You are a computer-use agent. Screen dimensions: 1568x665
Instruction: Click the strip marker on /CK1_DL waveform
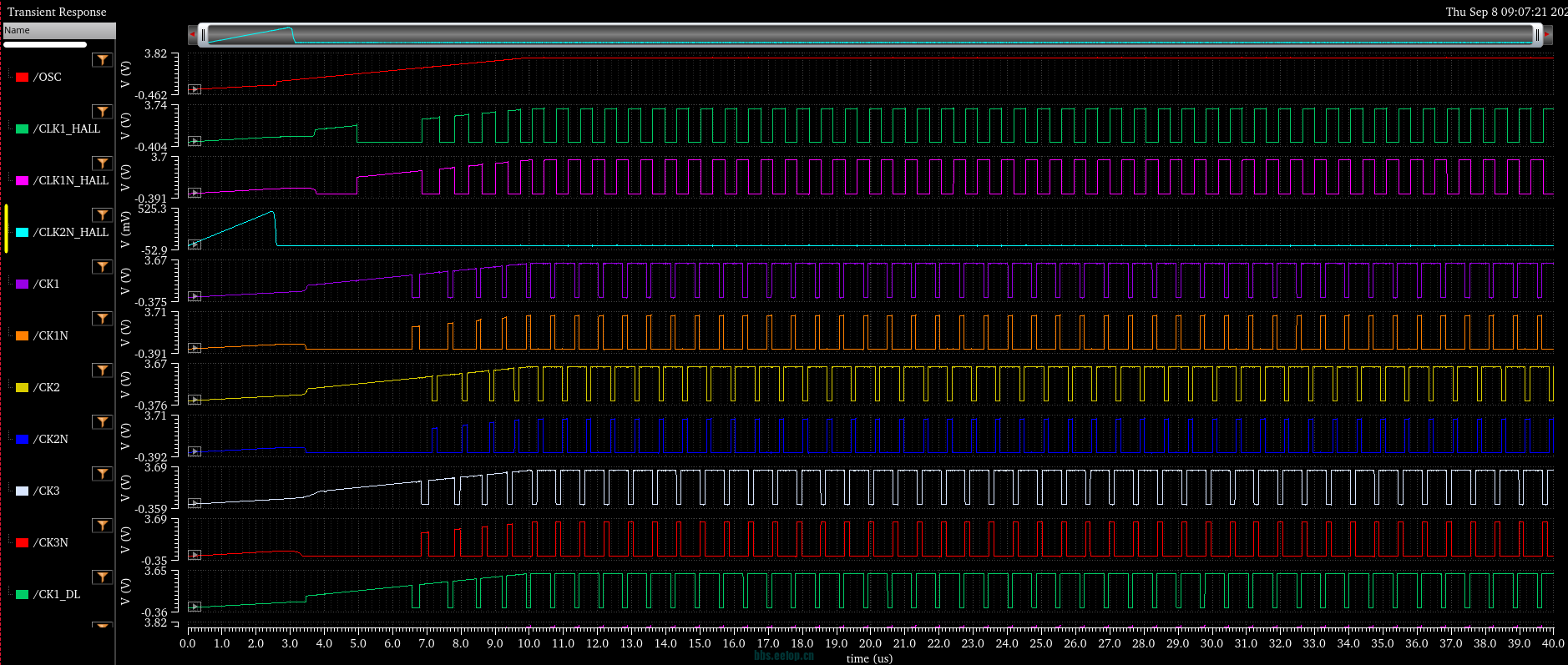pos(195,607)
